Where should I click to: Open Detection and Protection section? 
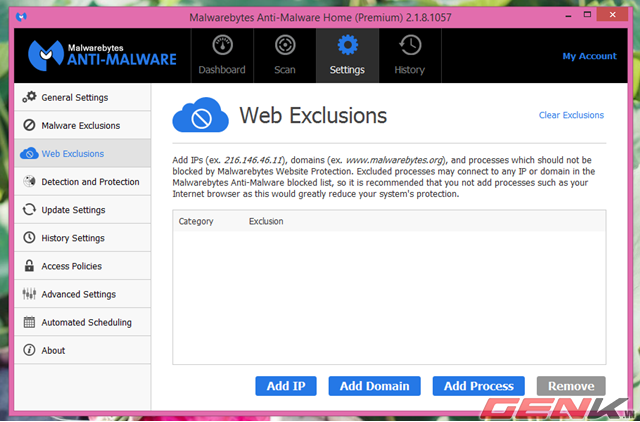[82, 182]
